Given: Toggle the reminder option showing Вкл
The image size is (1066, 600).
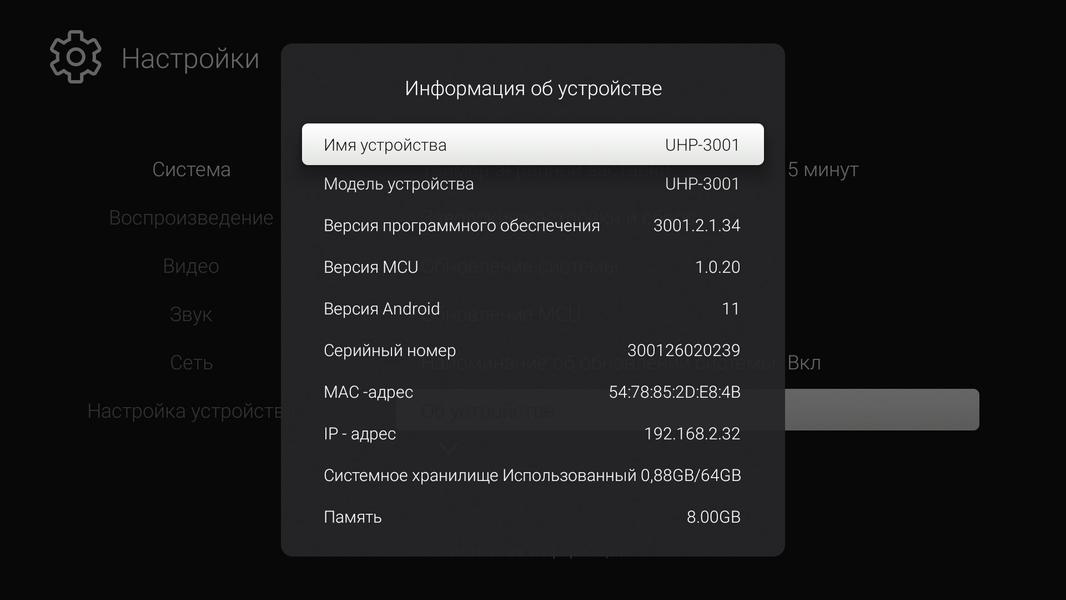Looking at the screenshot, I should coord(804,363).
